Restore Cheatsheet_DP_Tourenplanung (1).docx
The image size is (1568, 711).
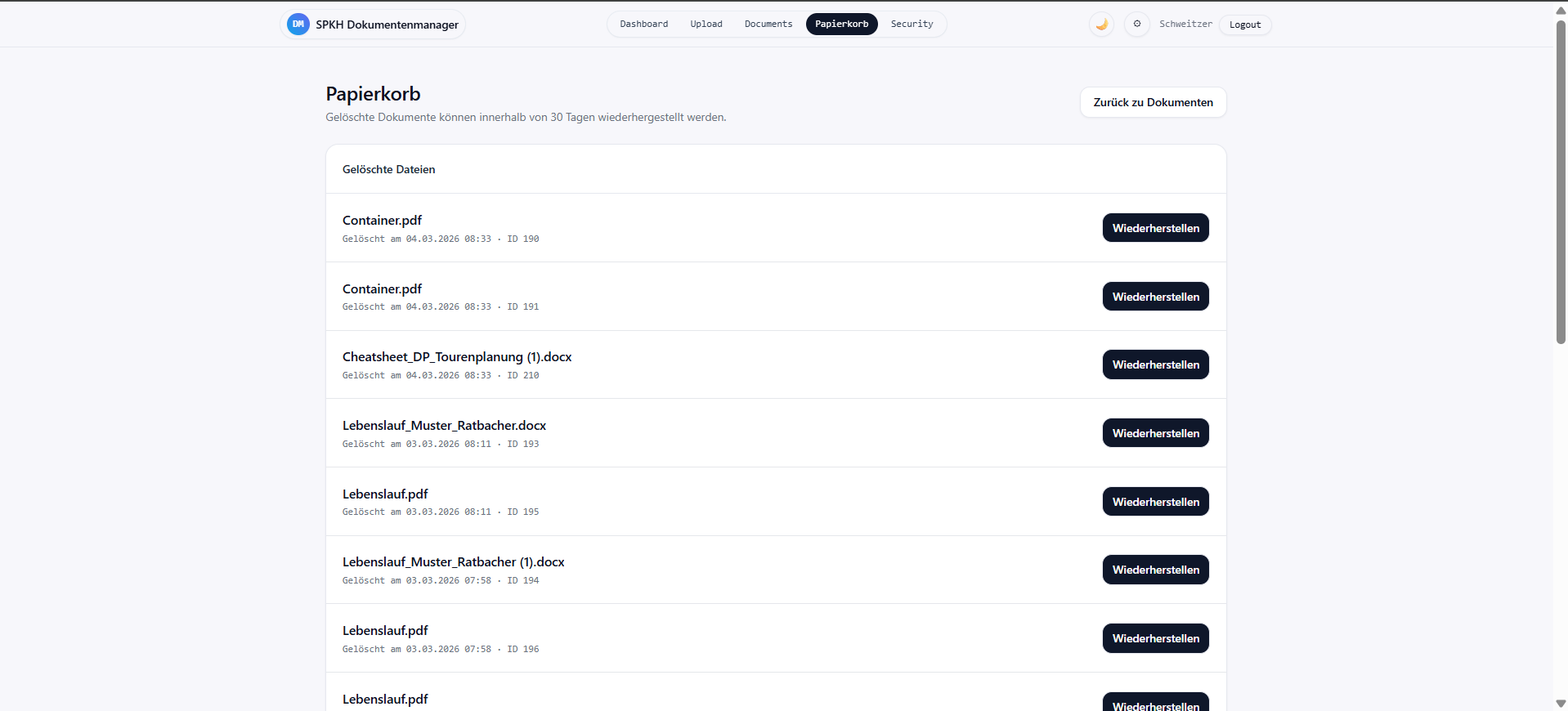(x=1155, y=364)
